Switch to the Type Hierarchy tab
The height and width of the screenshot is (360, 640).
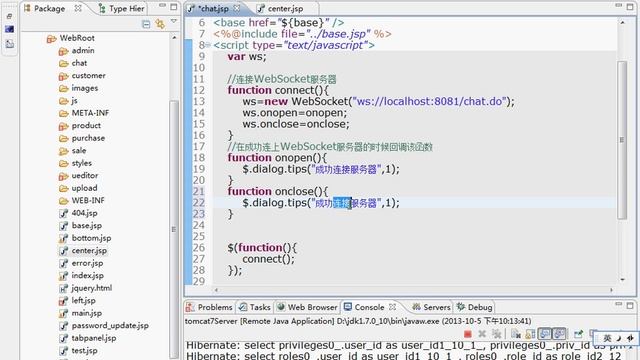tap(122, 8)
